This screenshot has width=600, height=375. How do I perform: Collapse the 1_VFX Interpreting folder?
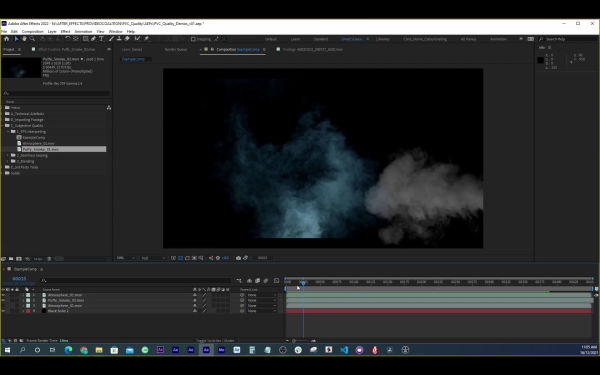(8, 131)
